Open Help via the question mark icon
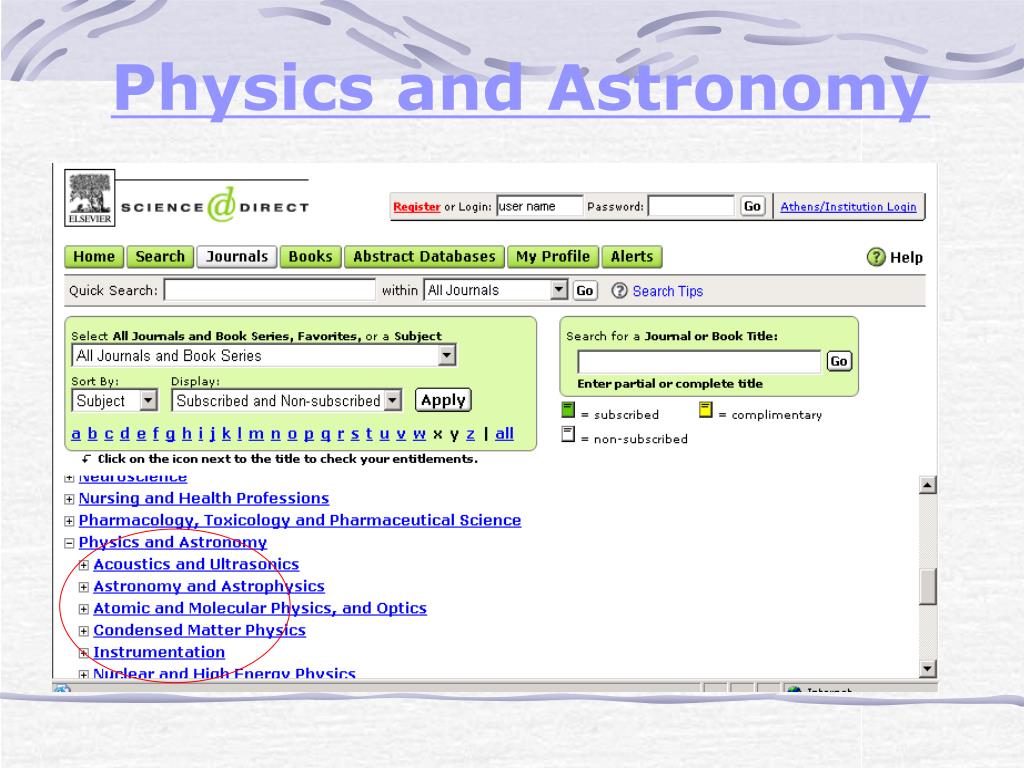This screenshot has width=1024, height=768. 876,257
